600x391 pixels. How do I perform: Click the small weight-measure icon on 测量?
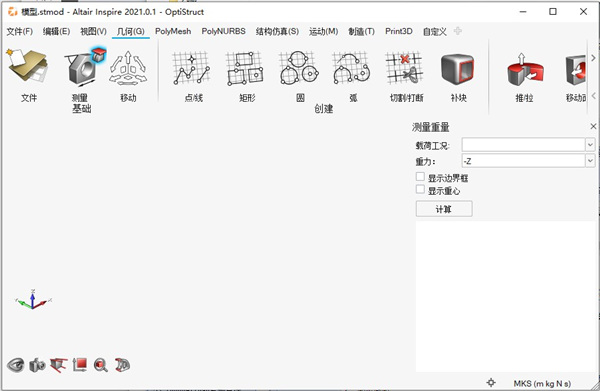click(x=99, y=55)
